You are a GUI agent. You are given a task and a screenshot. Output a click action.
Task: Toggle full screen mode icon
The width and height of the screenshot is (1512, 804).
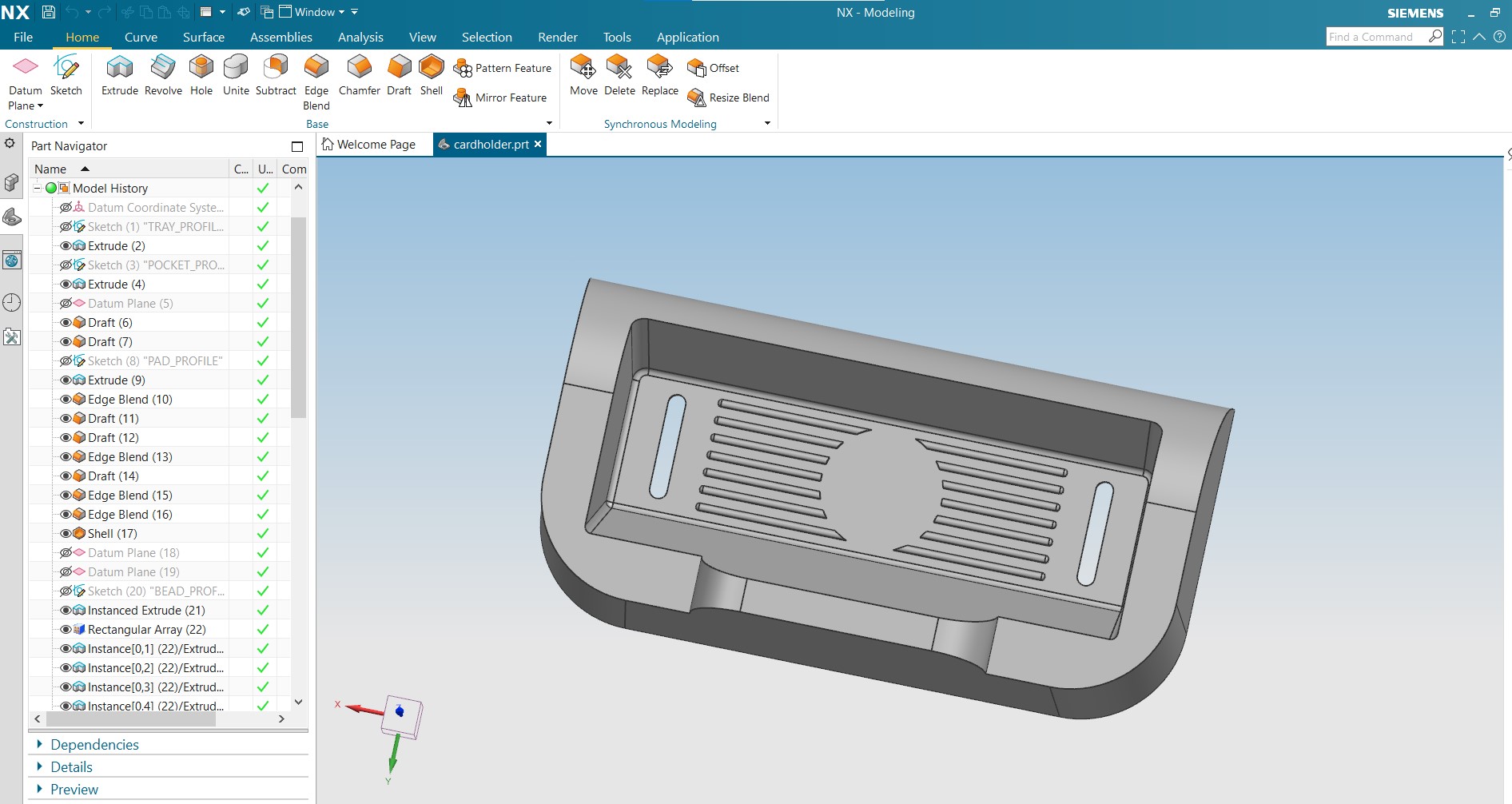click(x=1458, y=37)
